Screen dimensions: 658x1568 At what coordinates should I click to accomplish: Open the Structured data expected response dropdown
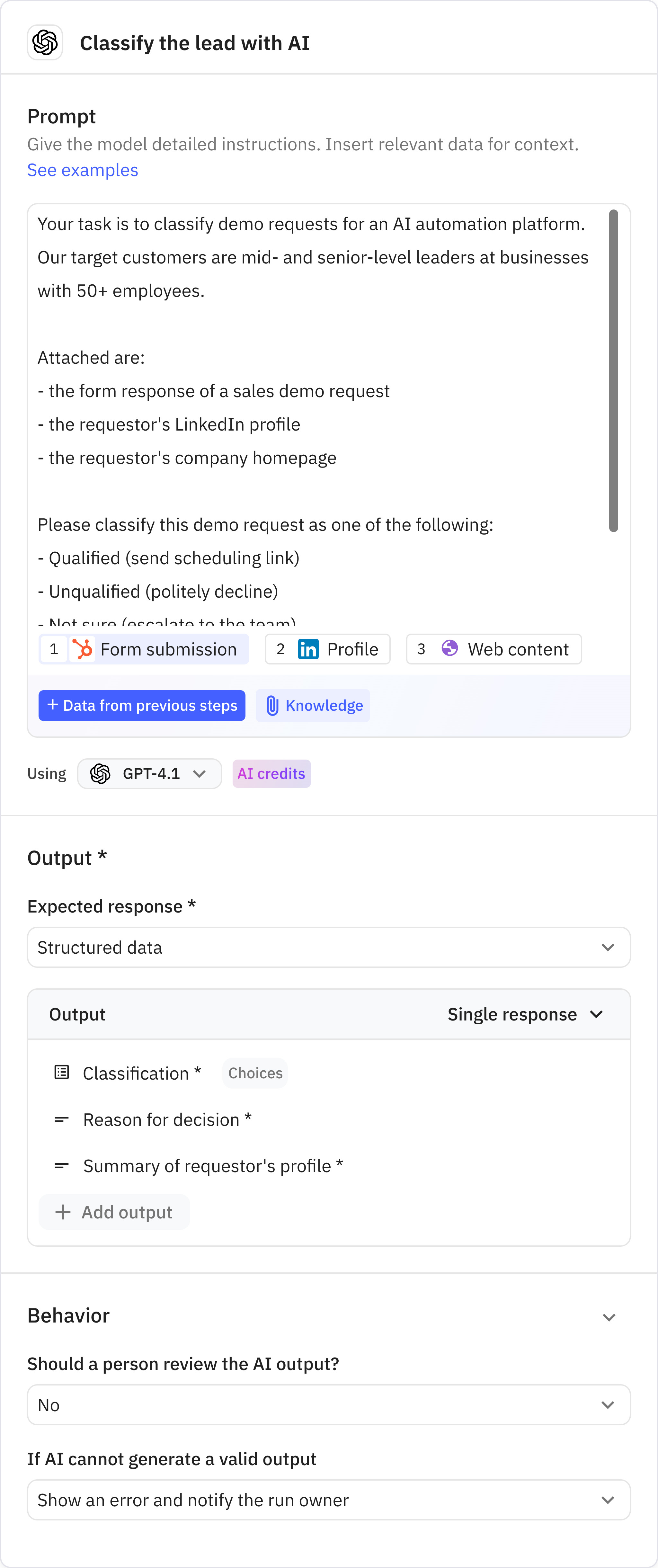click(329, 947)
